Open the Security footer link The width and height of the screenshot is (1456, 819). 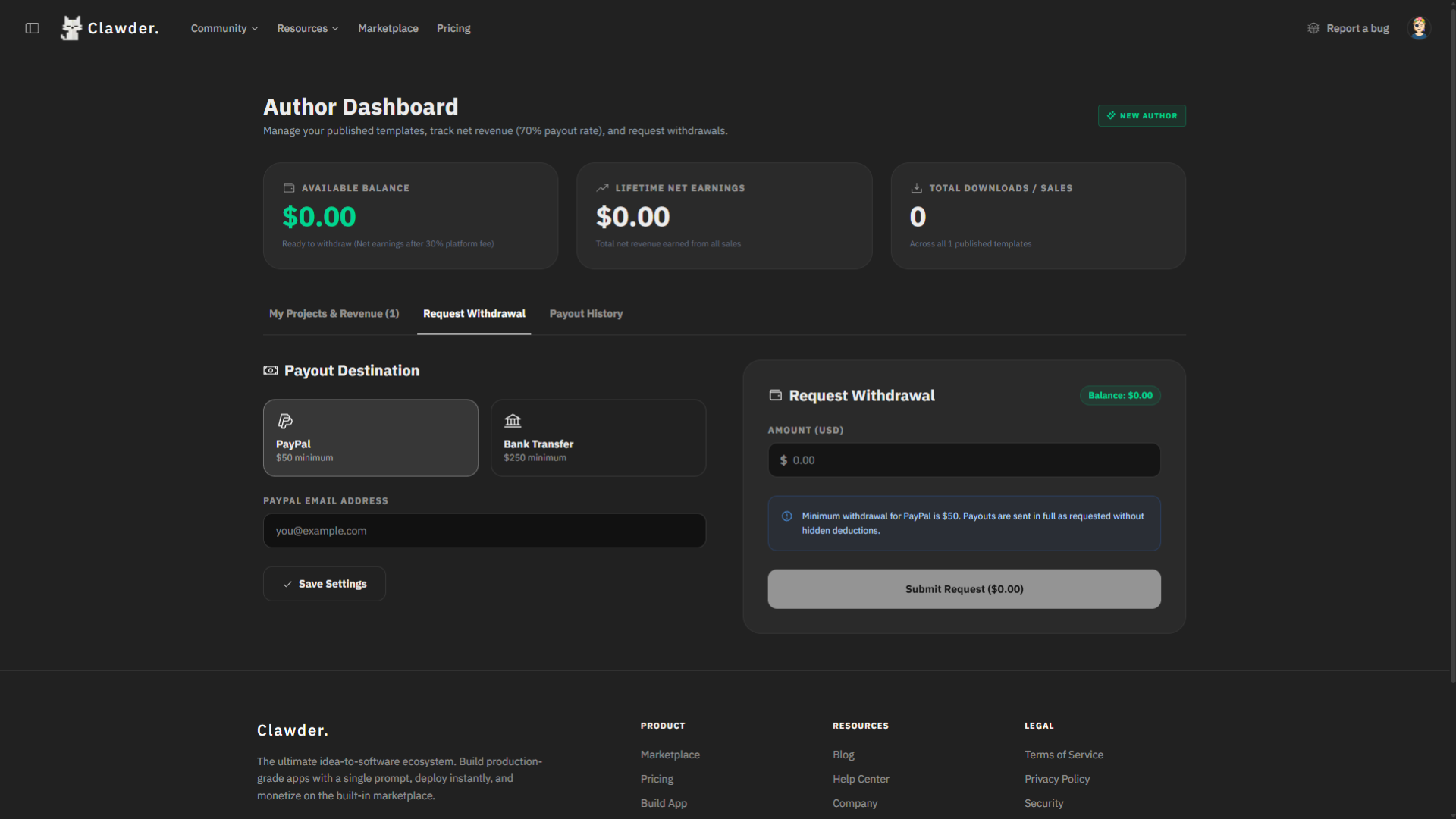1043,803
